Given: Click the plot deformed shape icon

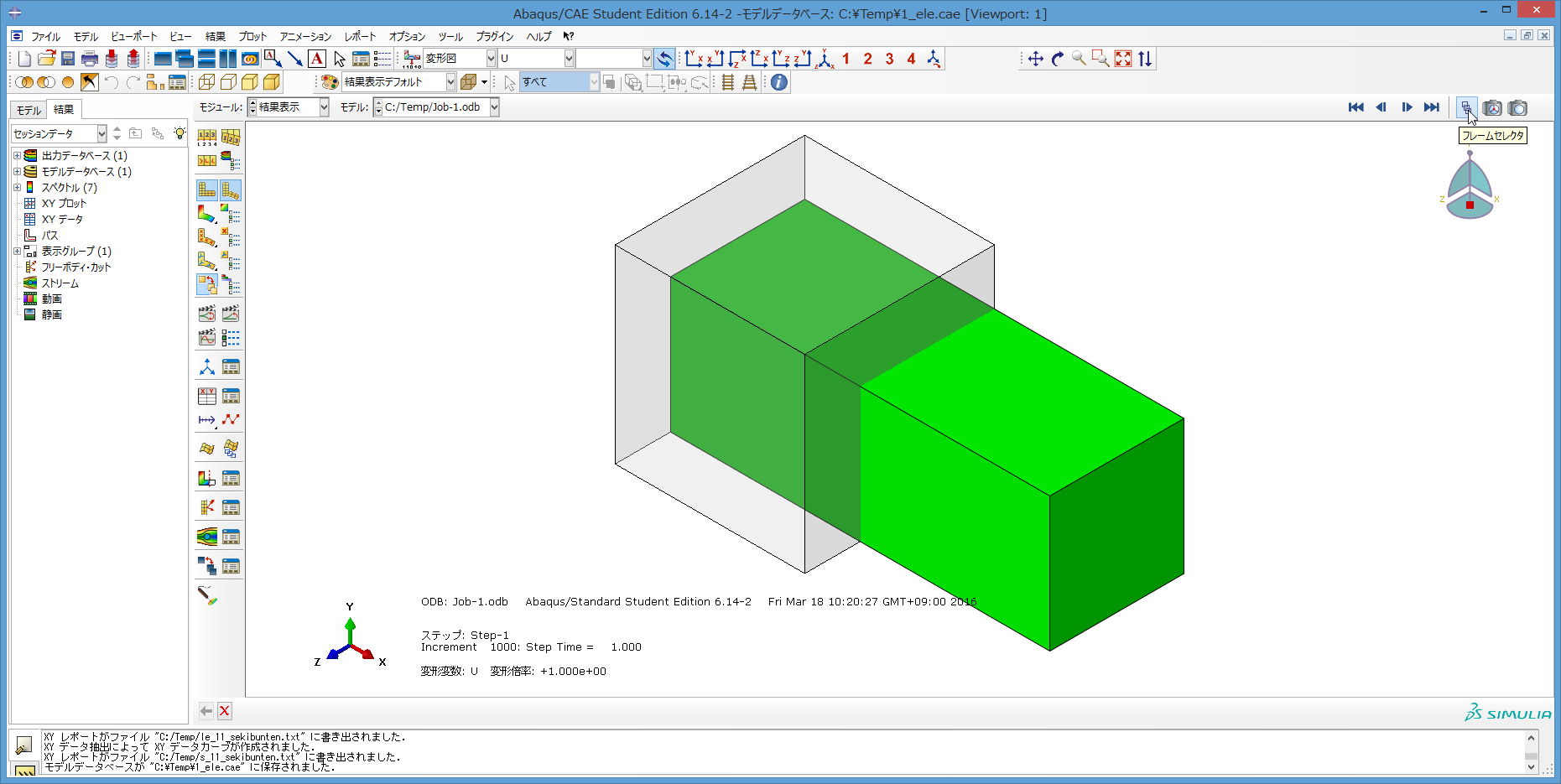Looking at the screenshot, I should tap(231, 190).
